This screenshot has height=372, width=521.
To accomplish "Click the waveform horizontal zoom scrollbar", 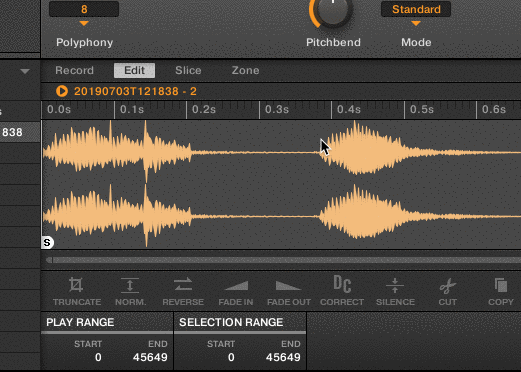I will 283,260.
